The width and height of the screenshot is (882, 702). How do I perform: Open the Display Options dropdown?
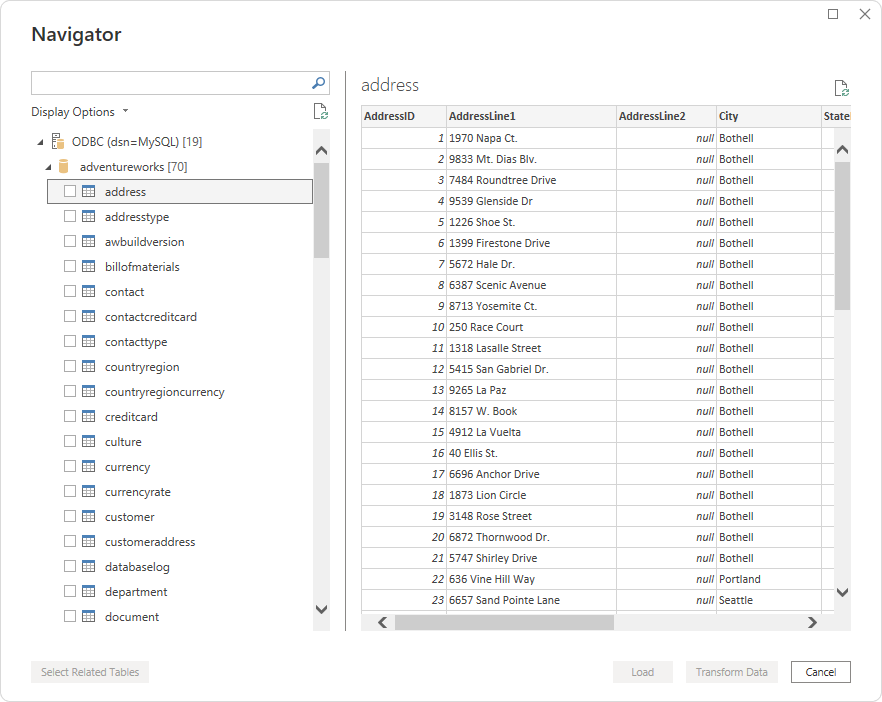point(80,112)
